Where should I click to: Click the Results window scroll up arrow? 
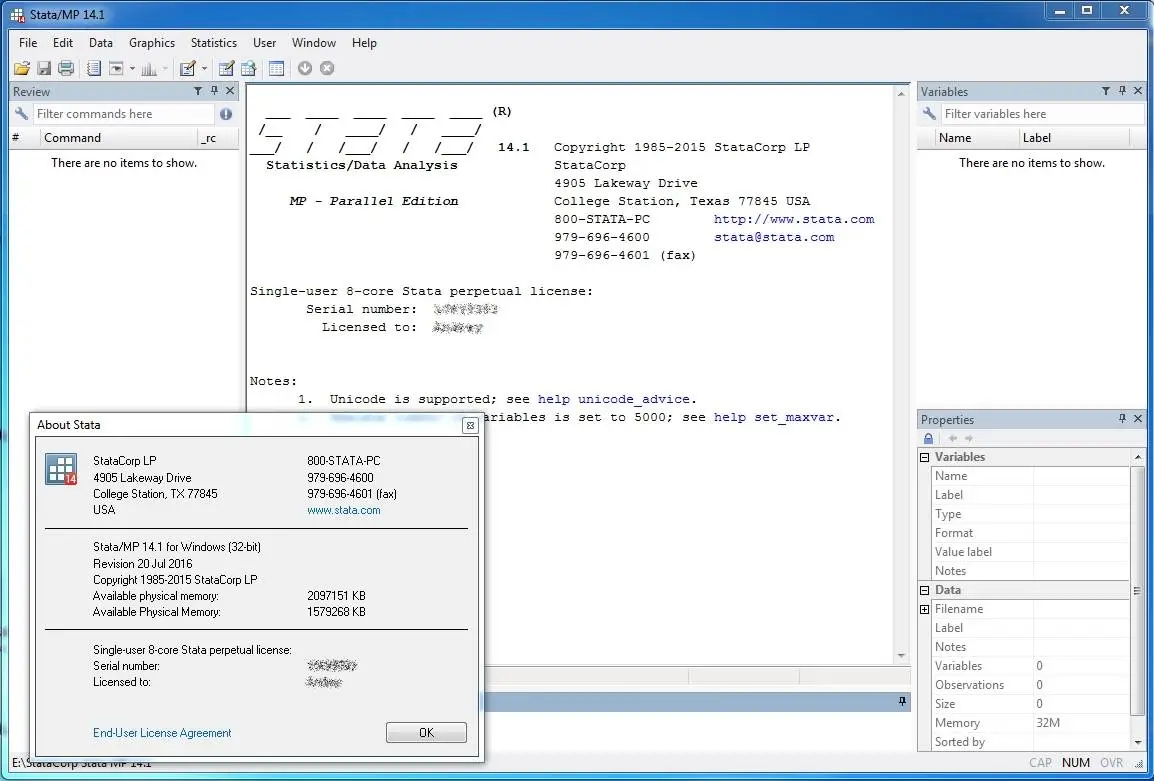pyautogui.click(x=902, y=93)
